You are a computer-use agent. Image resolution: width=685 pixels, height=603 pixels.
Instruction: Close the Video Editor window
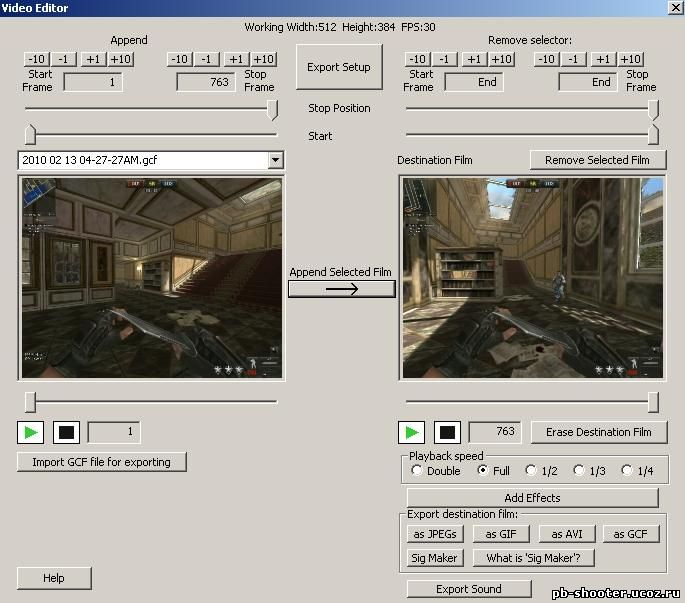[x=675, y=7]
